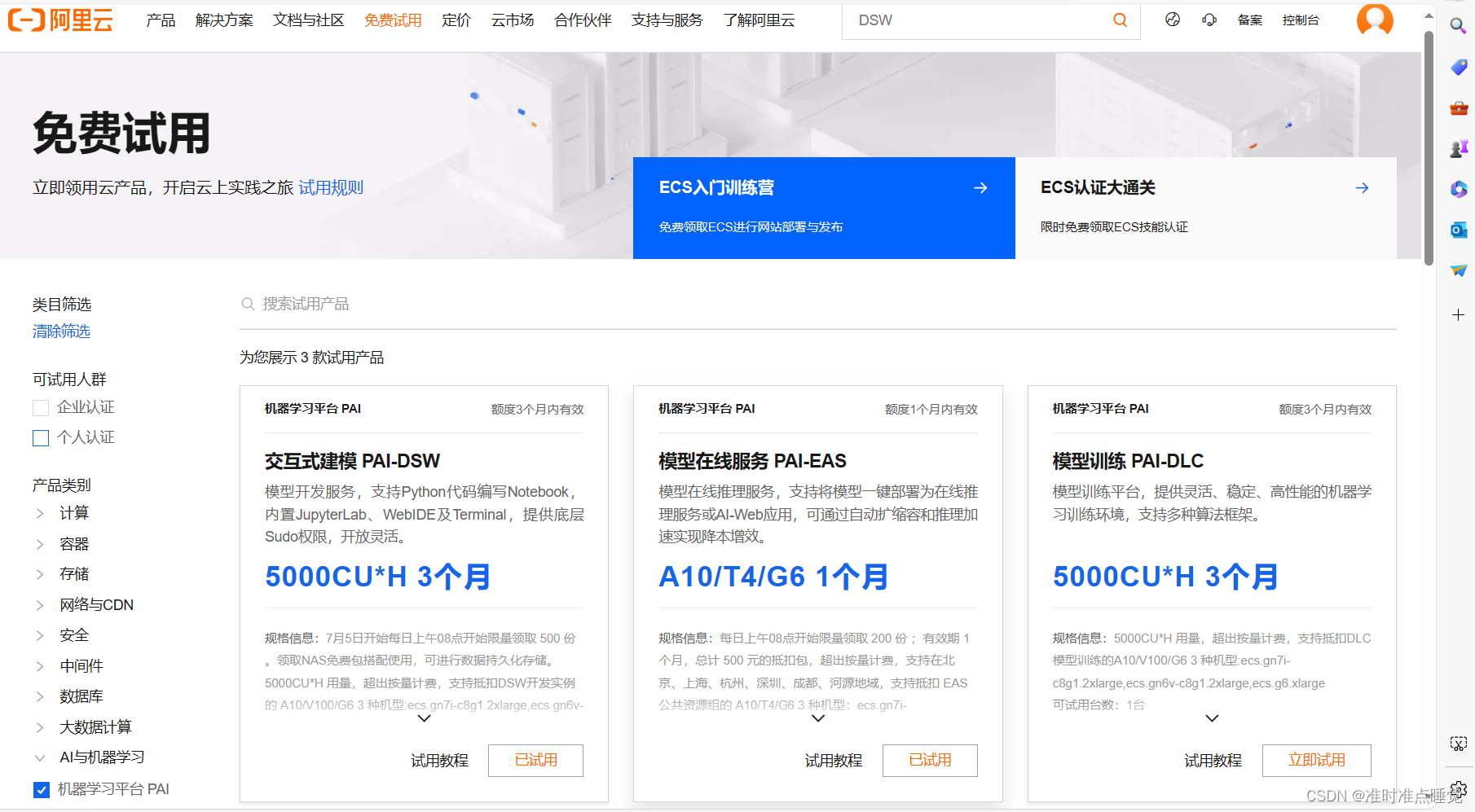The width and height of the screenshot is (1475, 812).
Task: Click browser sidebar search icon
Action: tap(1458, 25)
